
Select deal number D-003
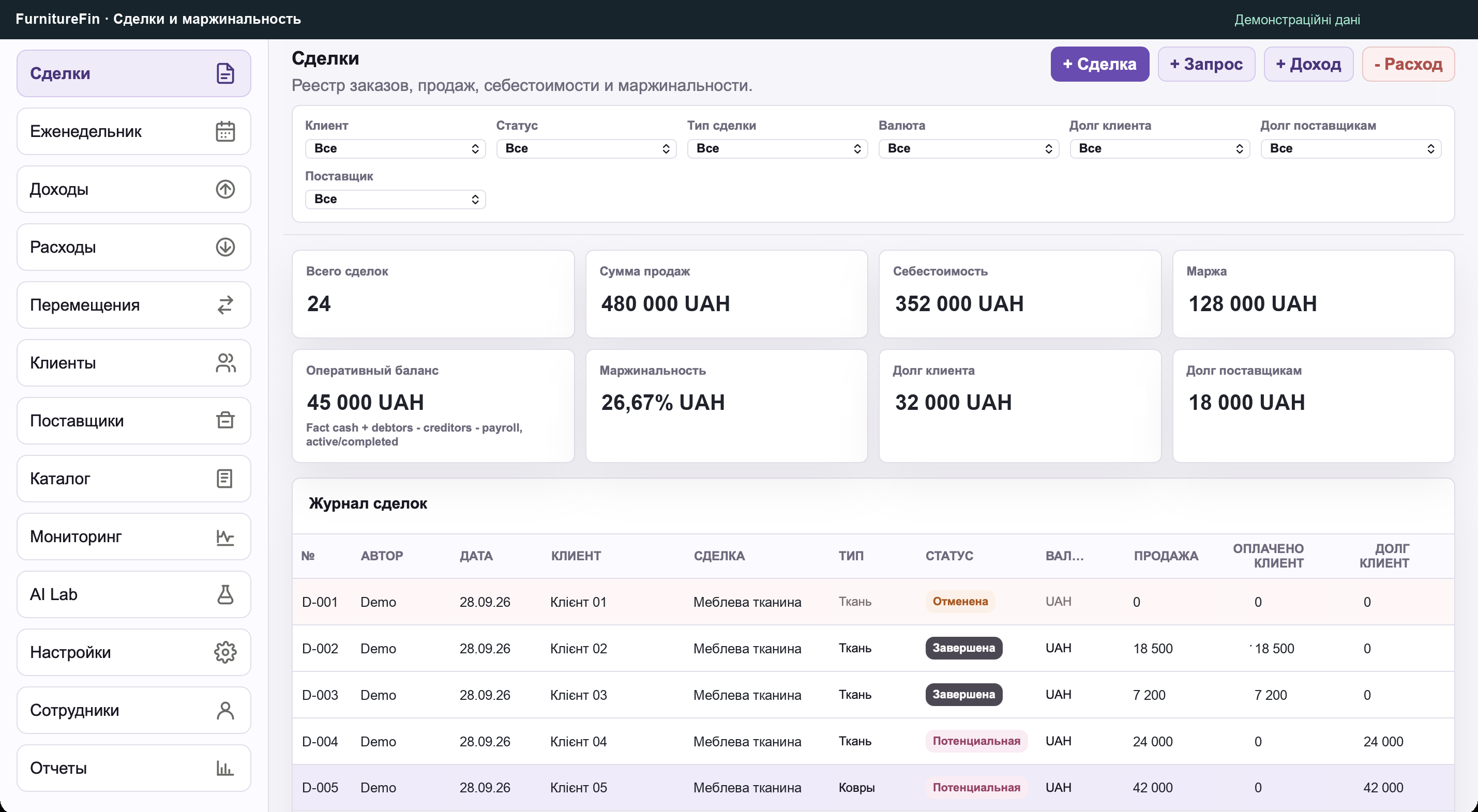click(320, 695)
